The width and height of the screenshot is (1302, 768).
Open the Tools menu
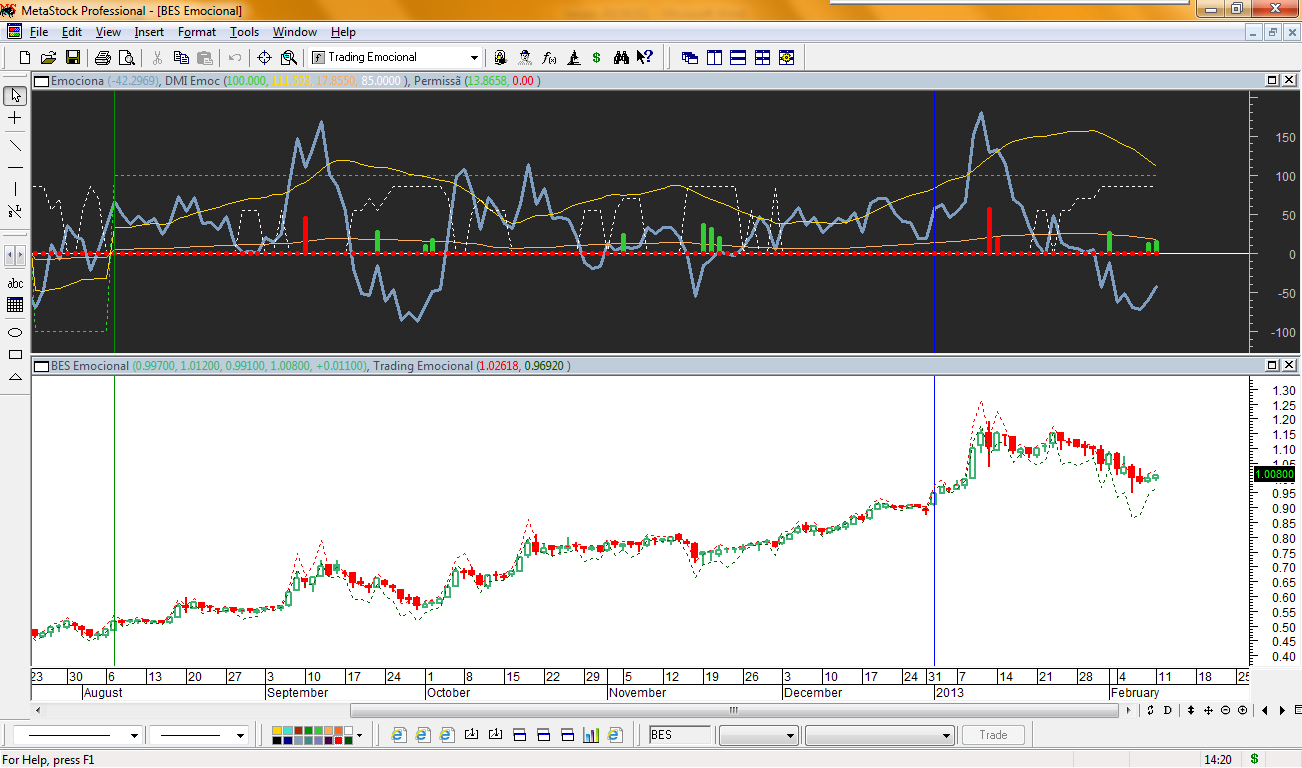(x=244, y=32)
